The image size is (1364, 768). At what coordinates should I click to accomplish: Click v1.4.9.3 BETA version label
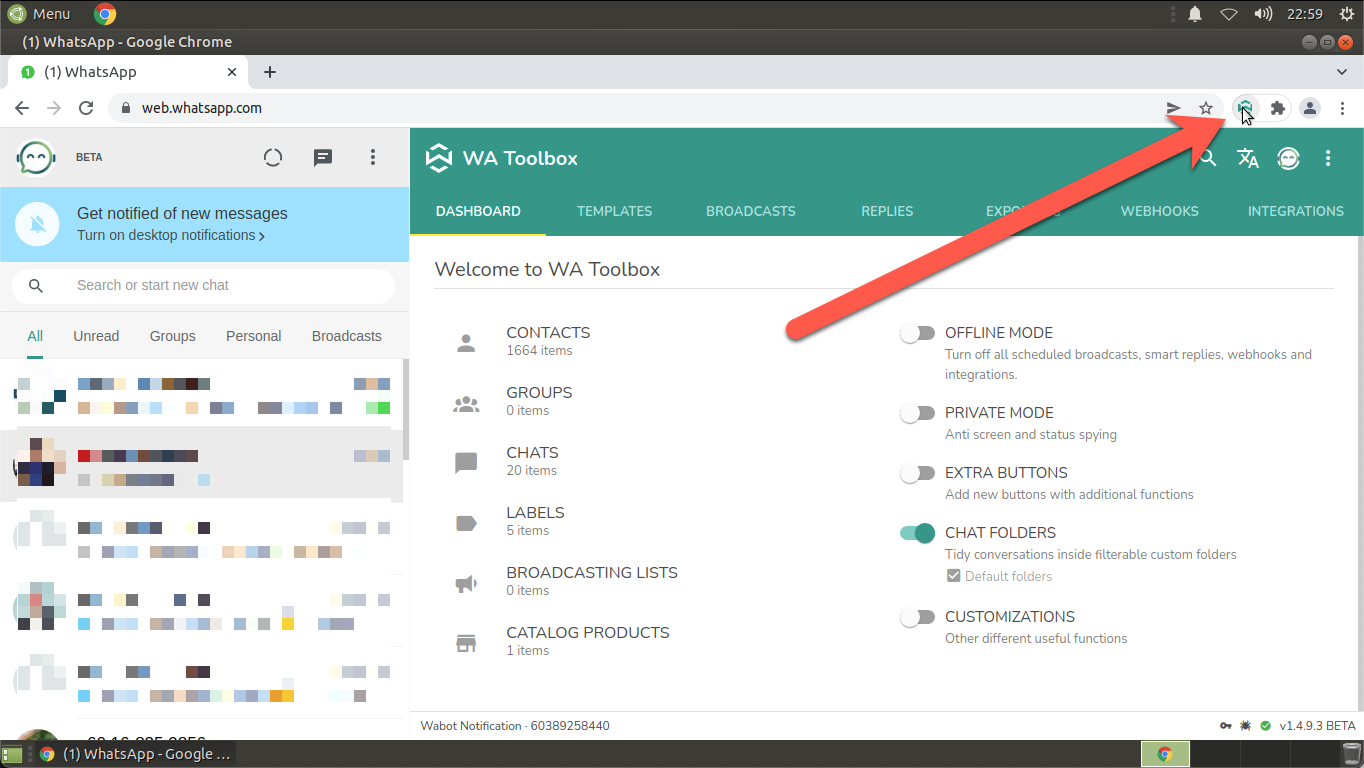(1317, 726)
